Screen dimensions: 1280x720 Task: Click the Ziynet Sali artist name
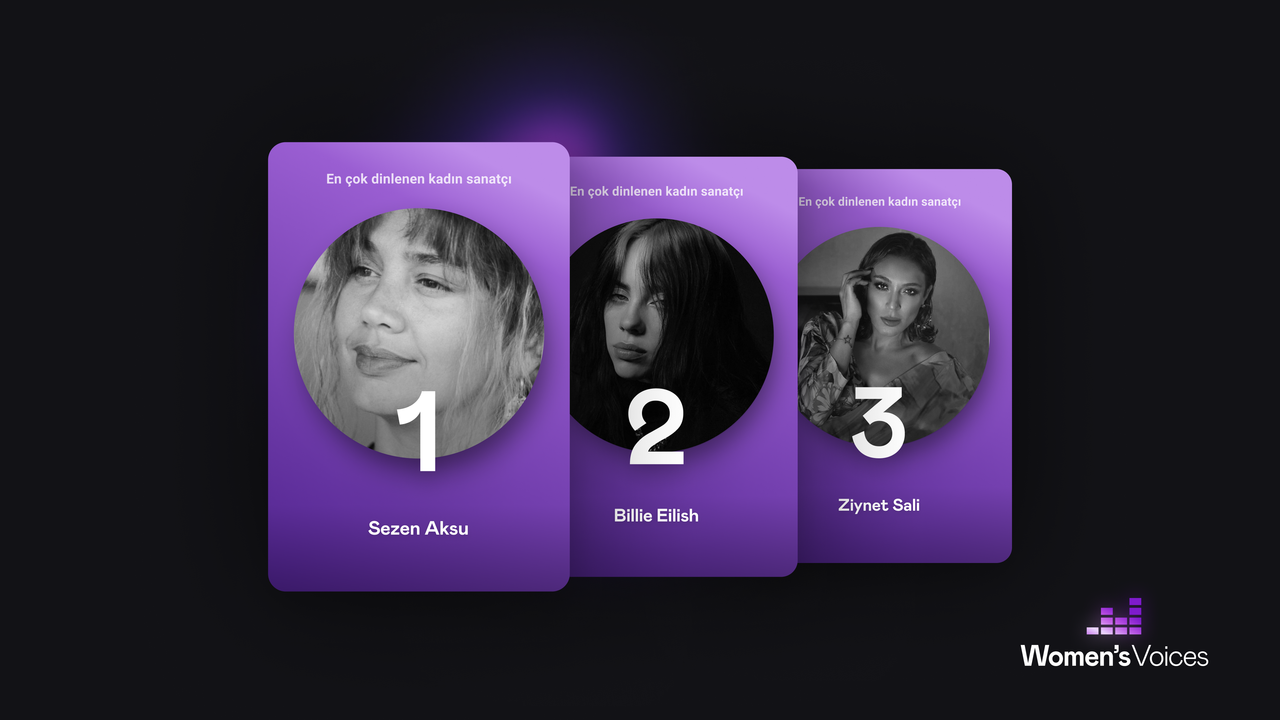pos(879,505)
